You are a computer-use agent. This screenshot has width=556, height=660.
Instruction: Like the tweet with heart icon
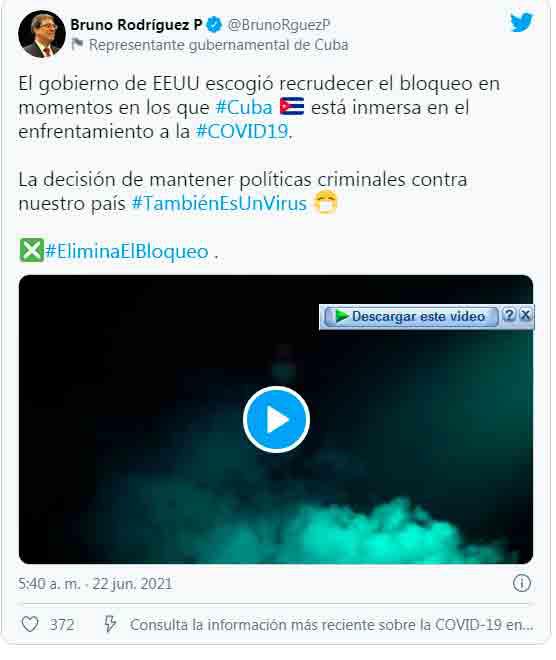(x=30, y=624)
